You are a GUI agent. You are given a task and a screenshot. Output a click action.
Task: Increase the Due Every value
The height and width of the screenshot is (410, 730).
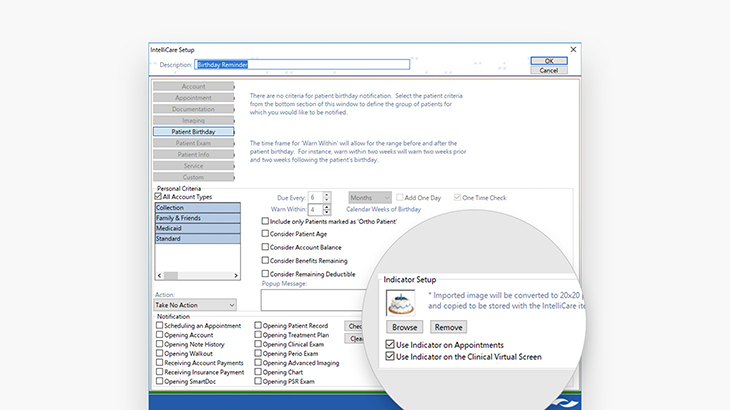click(327, 195)
